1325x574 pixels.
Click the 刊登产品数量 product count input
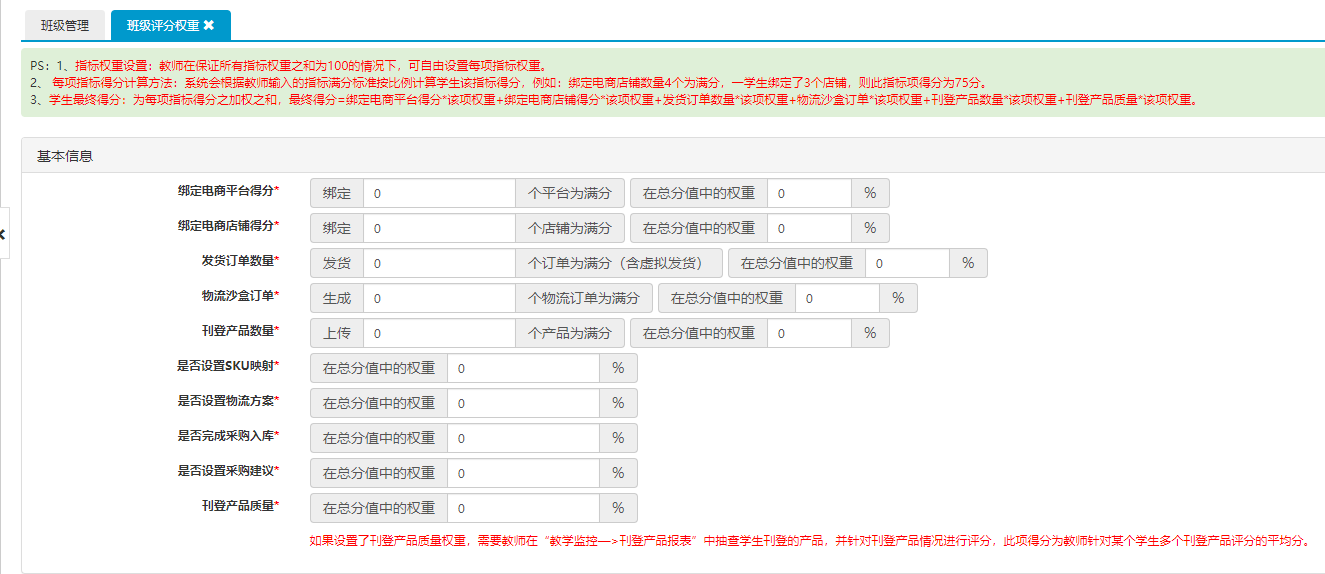click(439, 333)
